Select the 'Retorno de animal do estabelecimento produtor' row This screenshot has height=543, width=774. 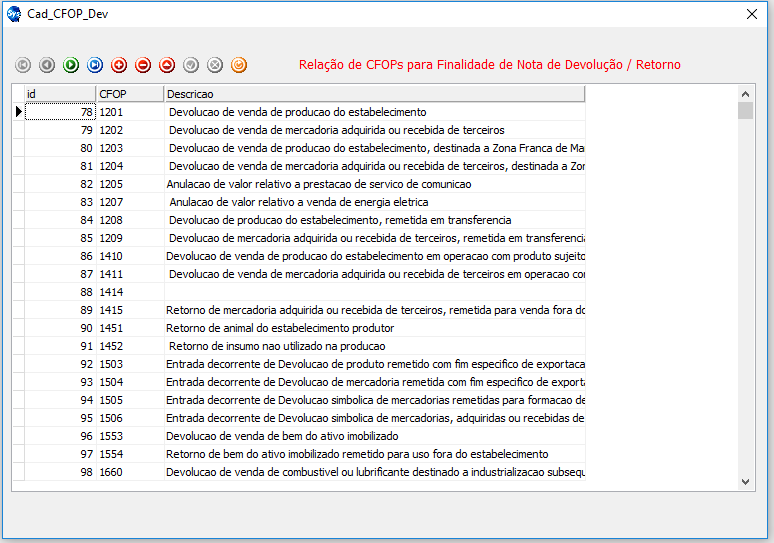coord(280,328)
